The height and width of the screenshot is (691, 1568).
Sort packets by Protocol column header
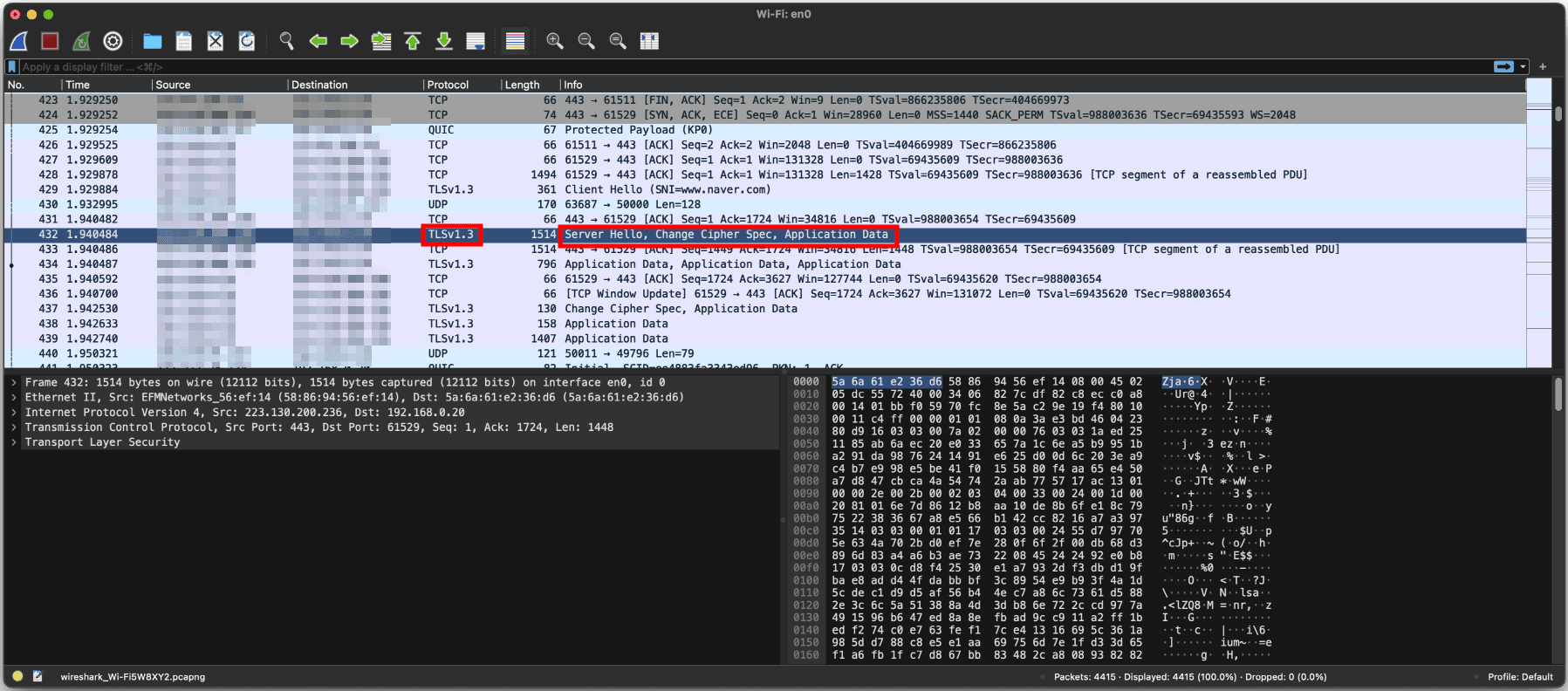(448, 85)
